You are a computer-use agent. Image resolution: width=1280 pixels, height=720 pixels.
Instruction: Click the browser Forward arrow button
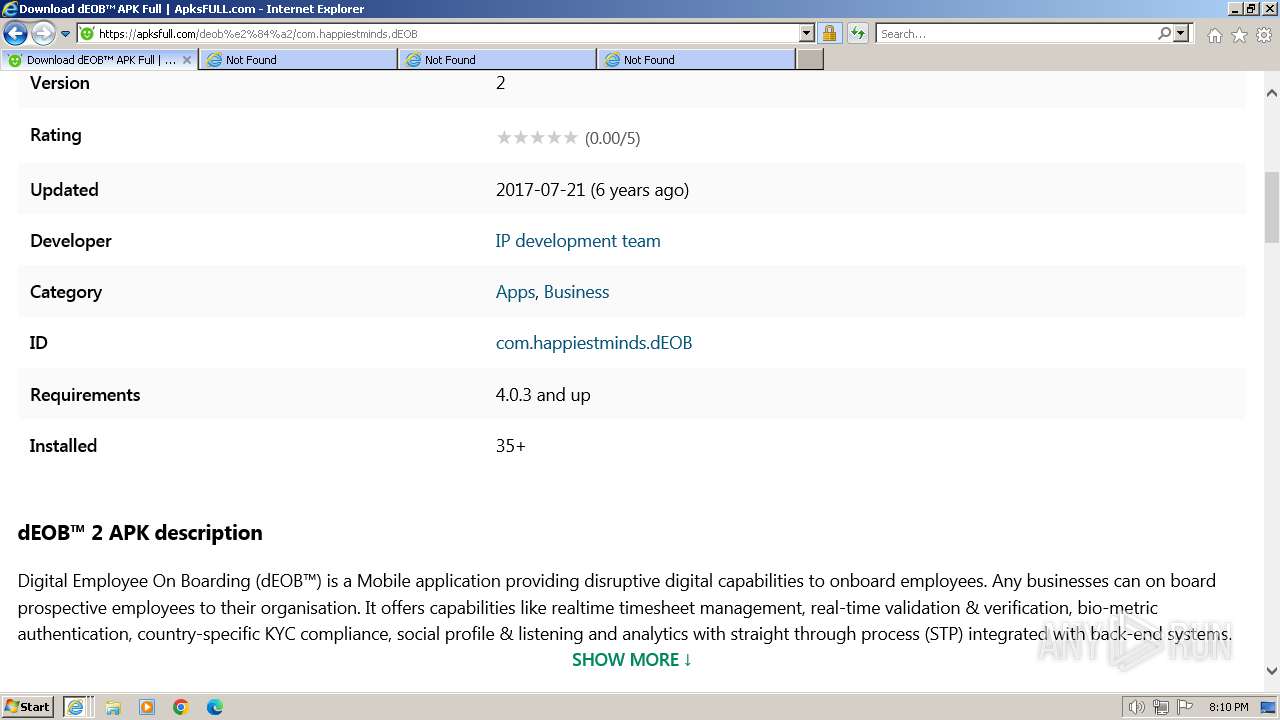(x=43, y=34)
